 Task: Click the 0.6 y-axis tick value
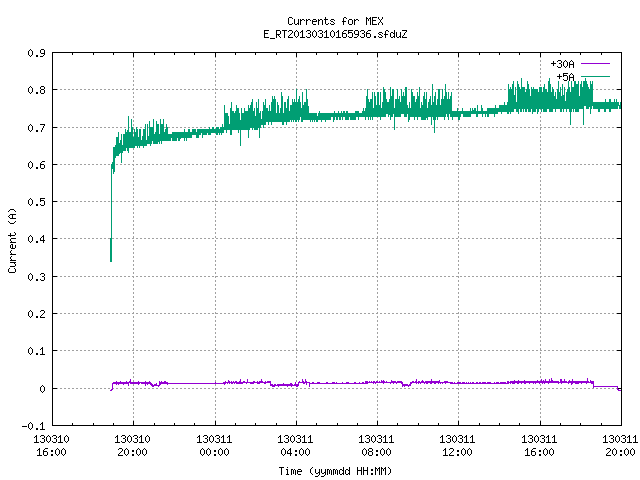pos(37,165)
